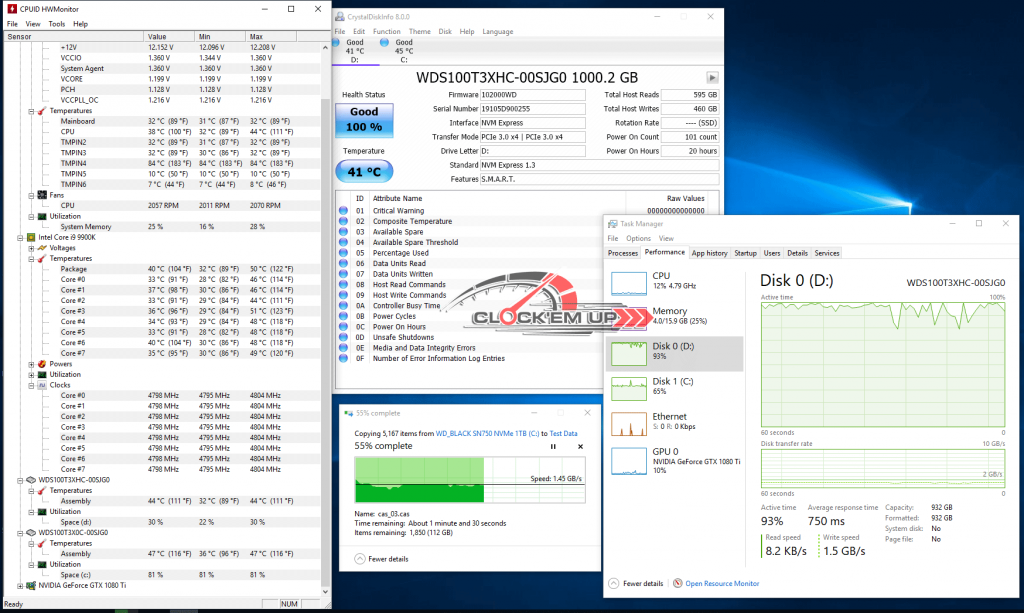This screenshot has height=613, width=1024.
Task: Click the next-disk arrow beside the drive title
Action: point(712,77)
